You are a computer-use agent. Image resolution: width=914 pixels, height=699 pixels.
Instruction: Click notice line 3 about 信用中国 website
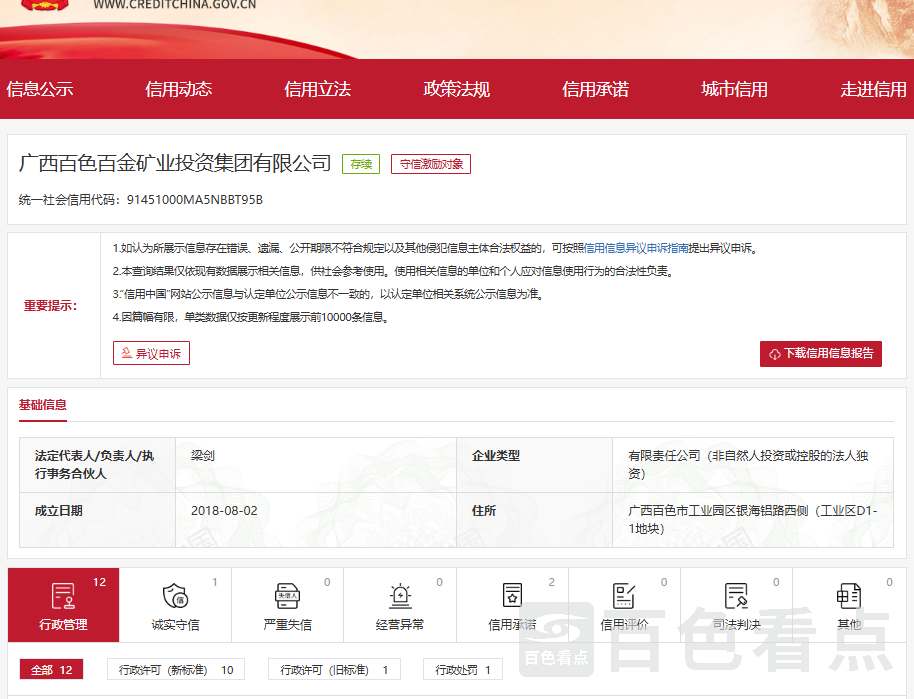pos(328,294)
